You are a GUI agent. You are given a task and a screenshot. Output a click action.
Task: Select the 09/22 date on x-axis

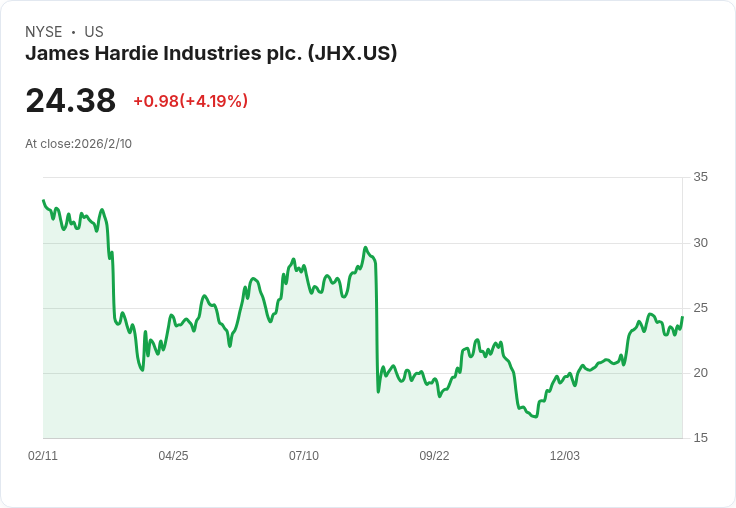click(434, 456)
